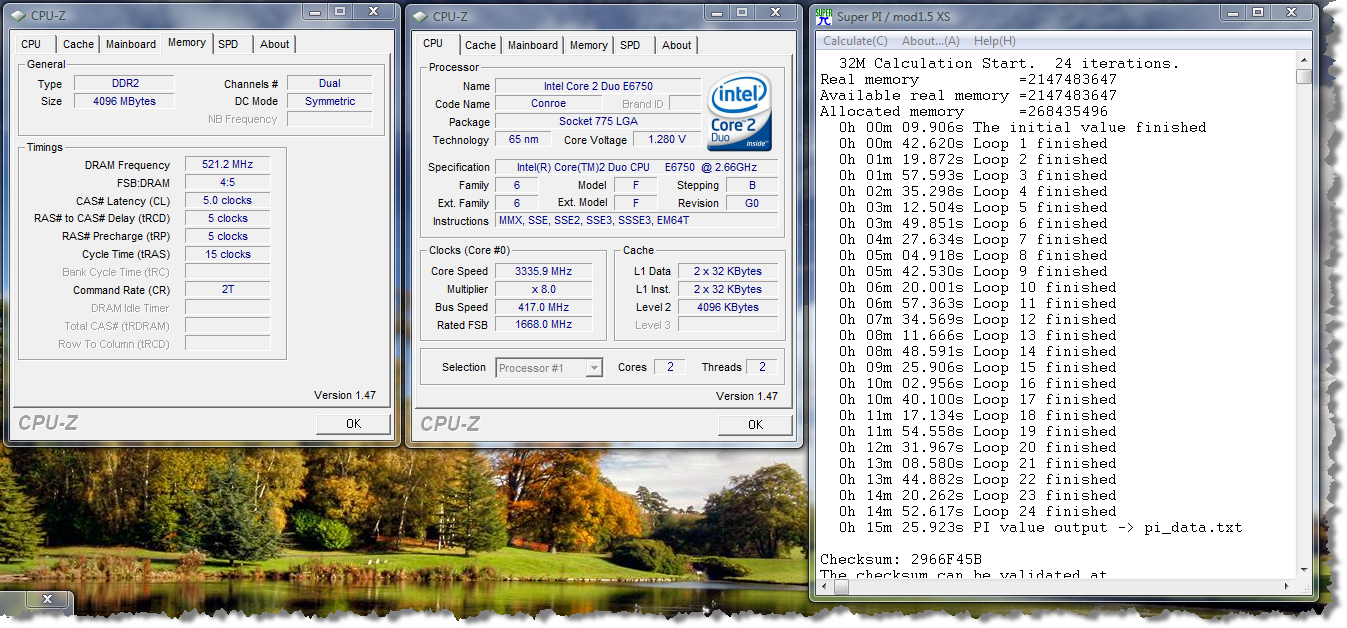Click the CPU-Z processor window title icon
The width and height of the screenshot is (1347, 628).
click(x=418, y=16)
